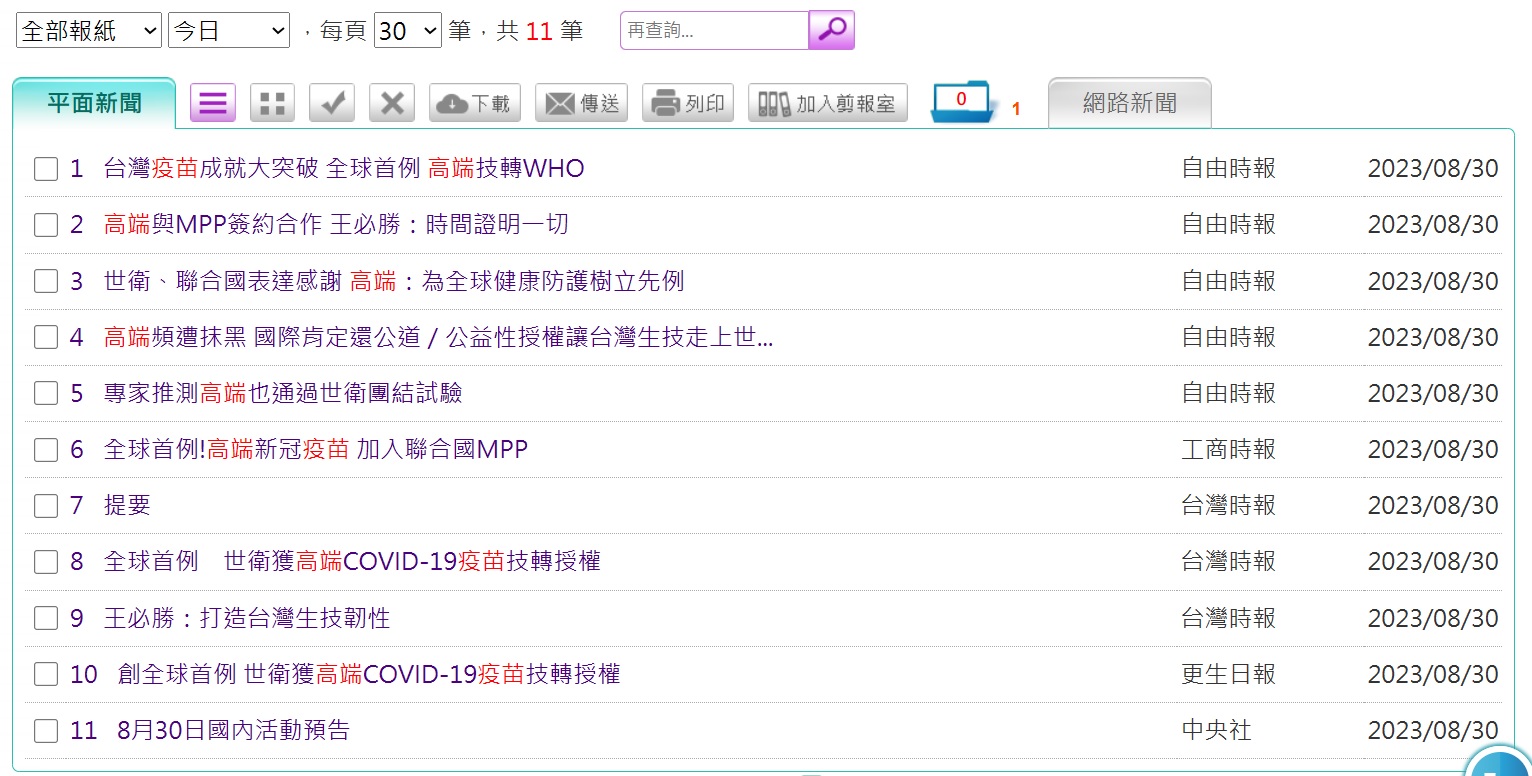This screenshot has width=1532, height=776.
Task: Open the 全部報紙 newspaper dropdown
Action: (x=89, y=31)
